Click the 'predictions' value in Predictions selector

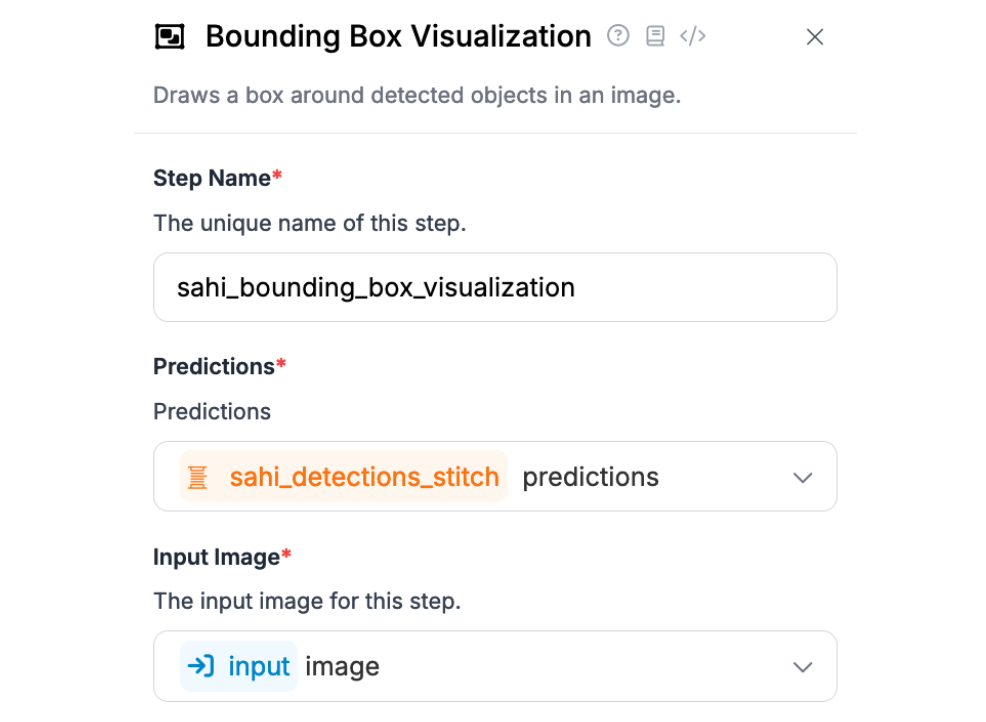click(x=590, y=477)
